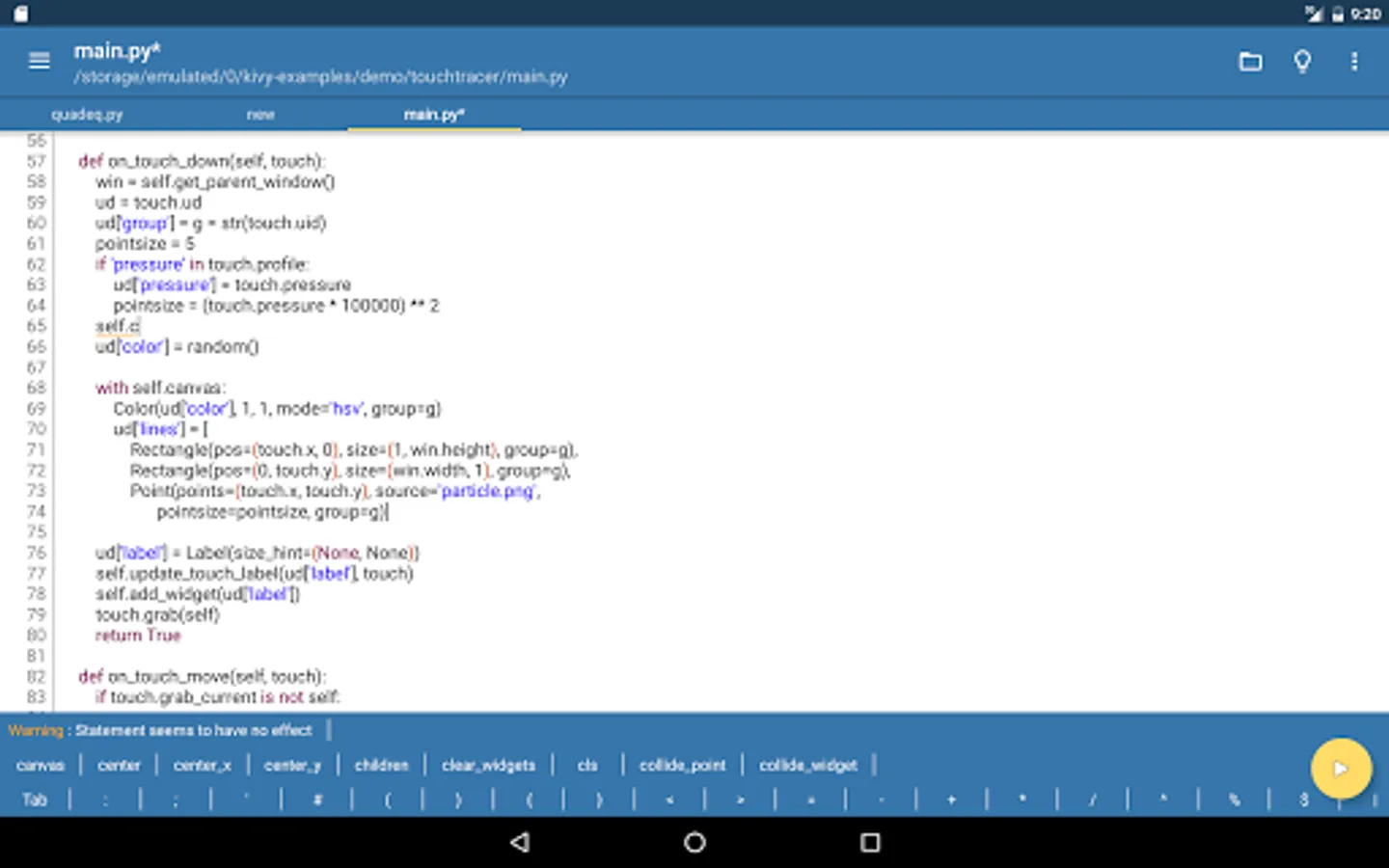
Task: Tap the battery icon in status bar
Action: pyautogui.click(x=1338, y=14)
